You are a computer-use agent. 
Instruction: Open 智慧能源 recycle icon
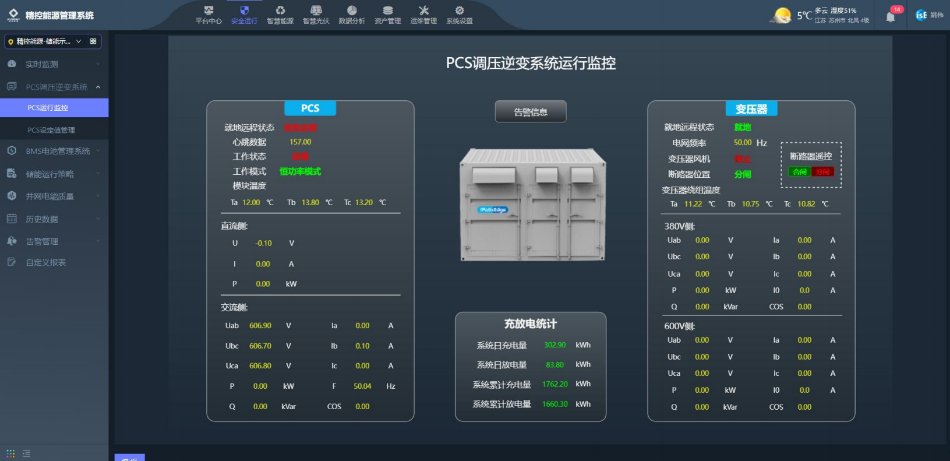pyautogui.click(x=280, y=14)
